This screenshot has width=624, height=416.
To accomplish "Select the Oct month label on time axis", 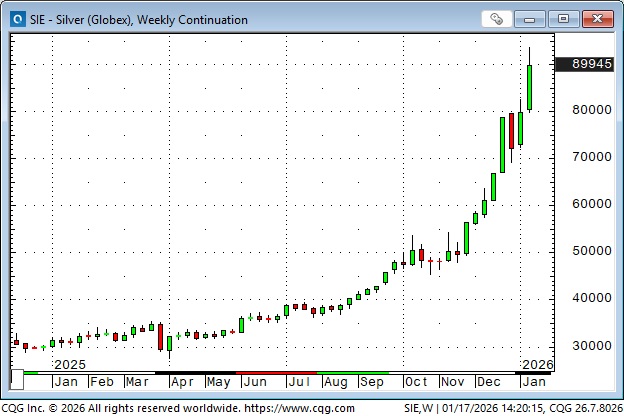I will point(416,382).
